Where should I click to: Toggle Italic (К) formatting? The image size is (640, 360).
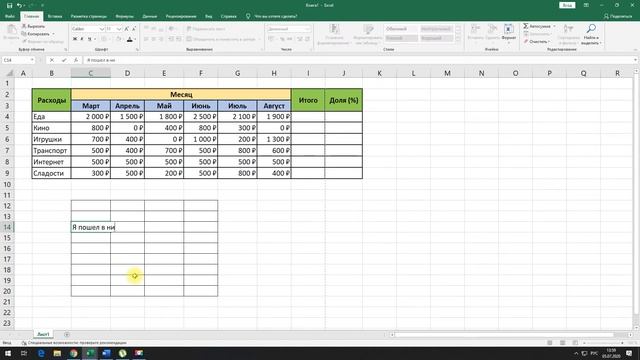[x=82, y=39]
